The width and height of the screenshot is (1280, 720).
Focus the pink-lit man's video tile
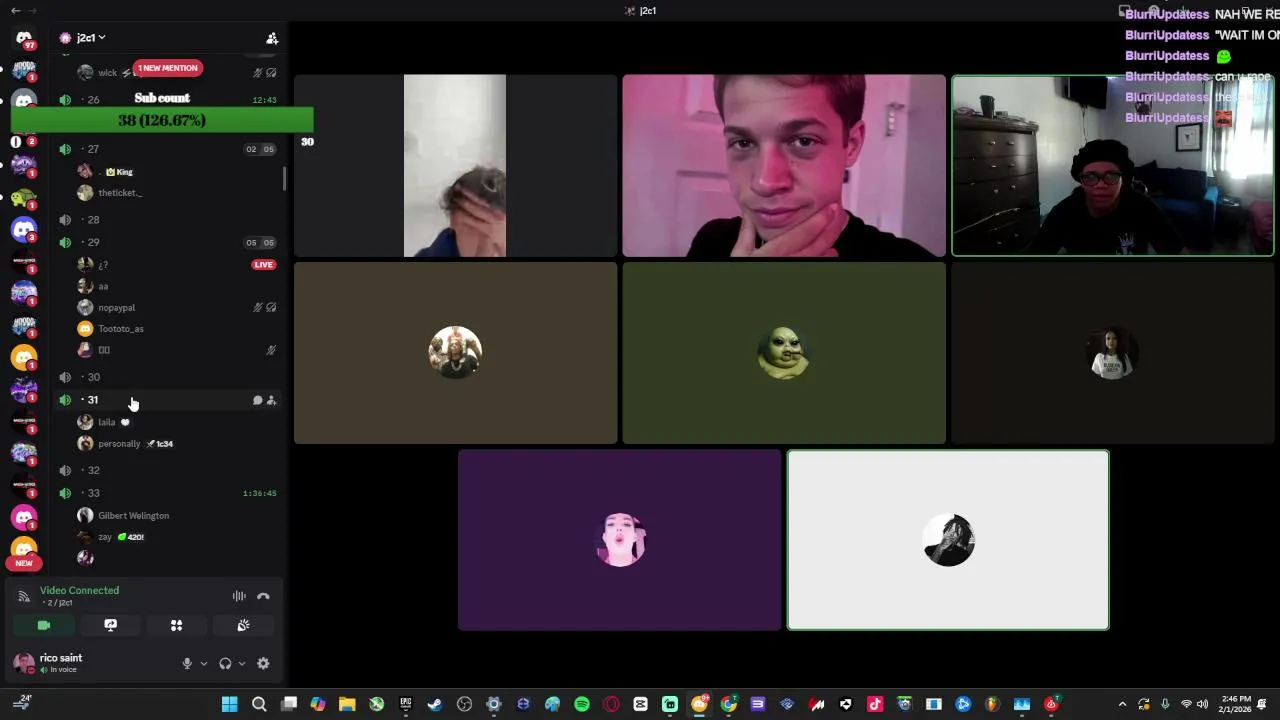click(x=784, y=166)
